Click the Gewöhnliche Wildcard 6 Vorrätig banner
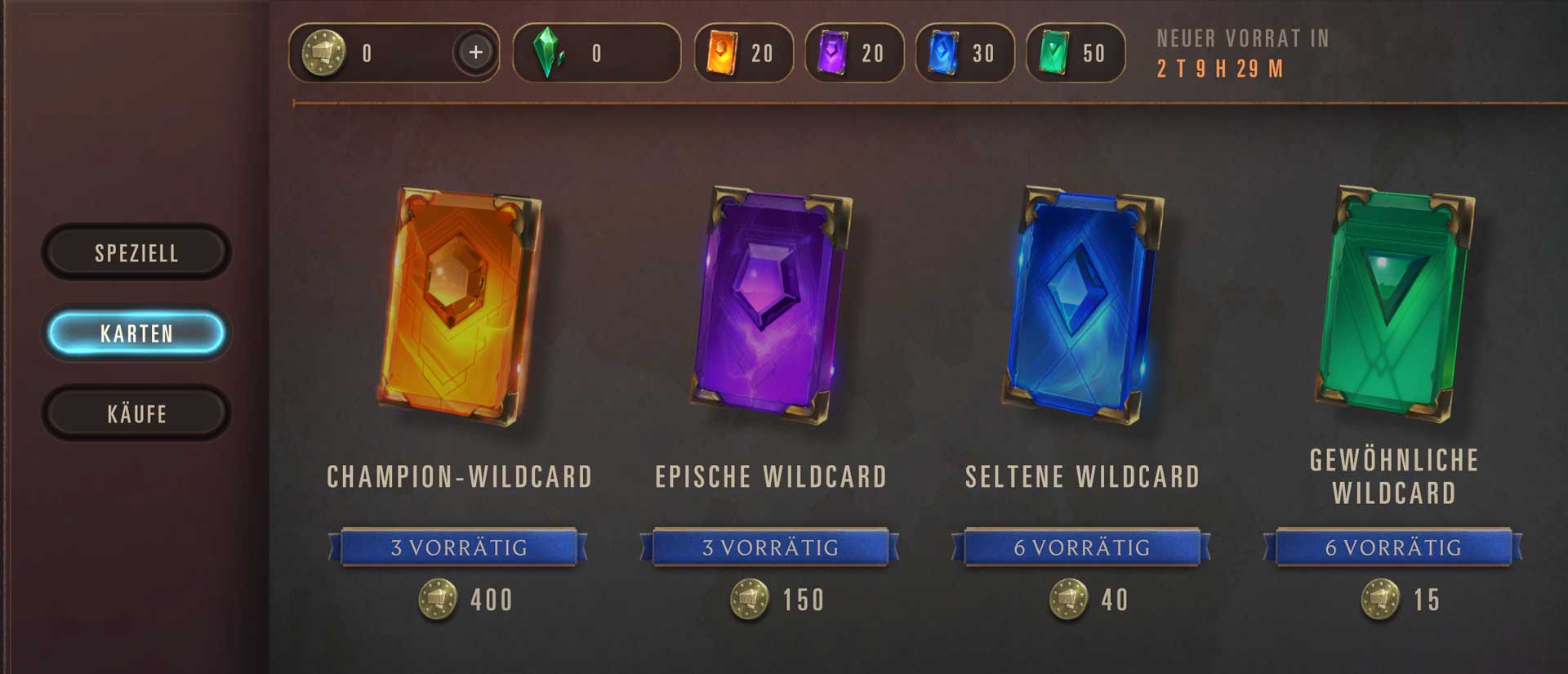 pyautogui.click(x=1393, y=547)
